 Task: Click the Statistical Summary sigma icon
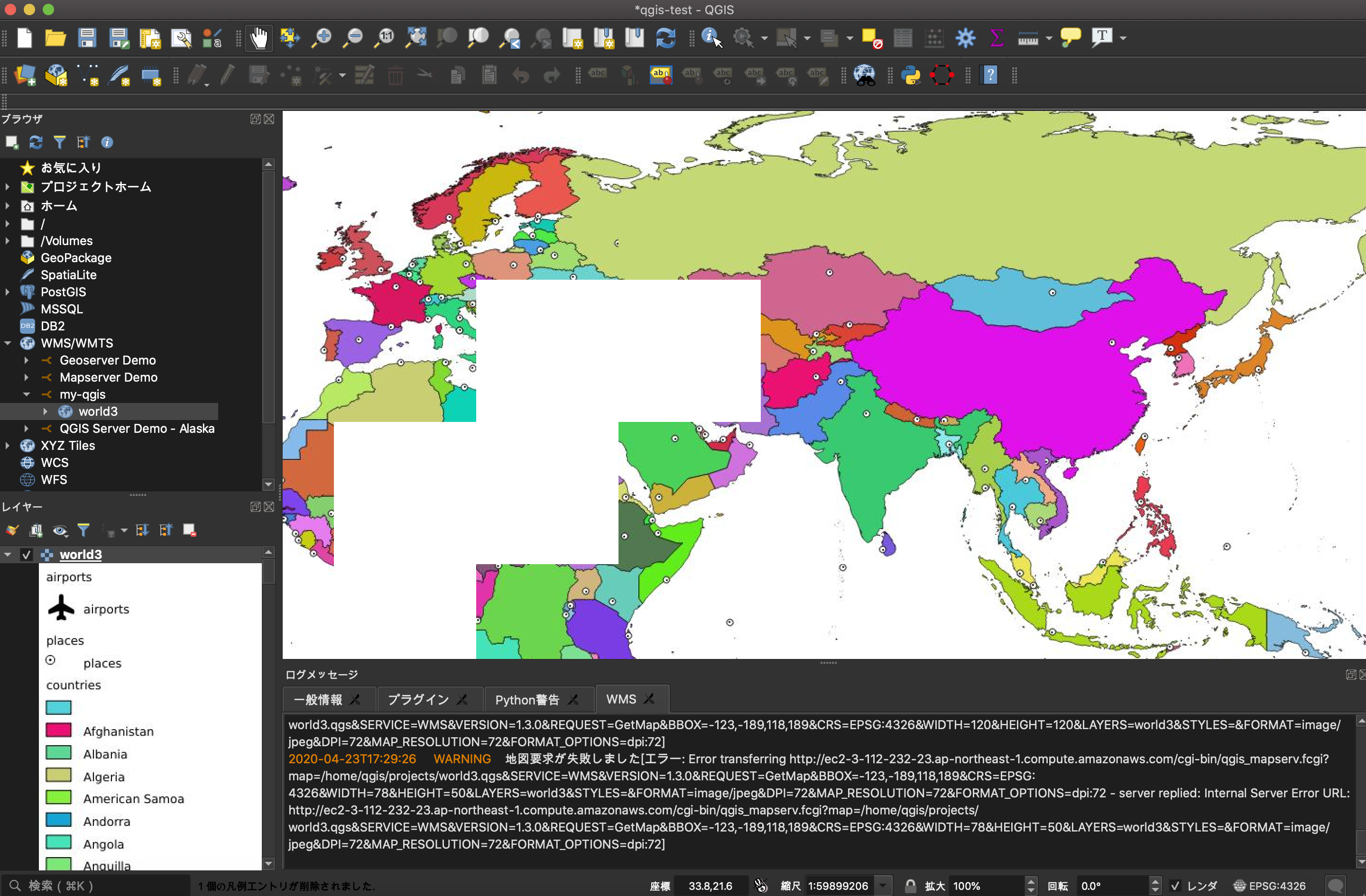pyautogui.click(x=997, y=38)
